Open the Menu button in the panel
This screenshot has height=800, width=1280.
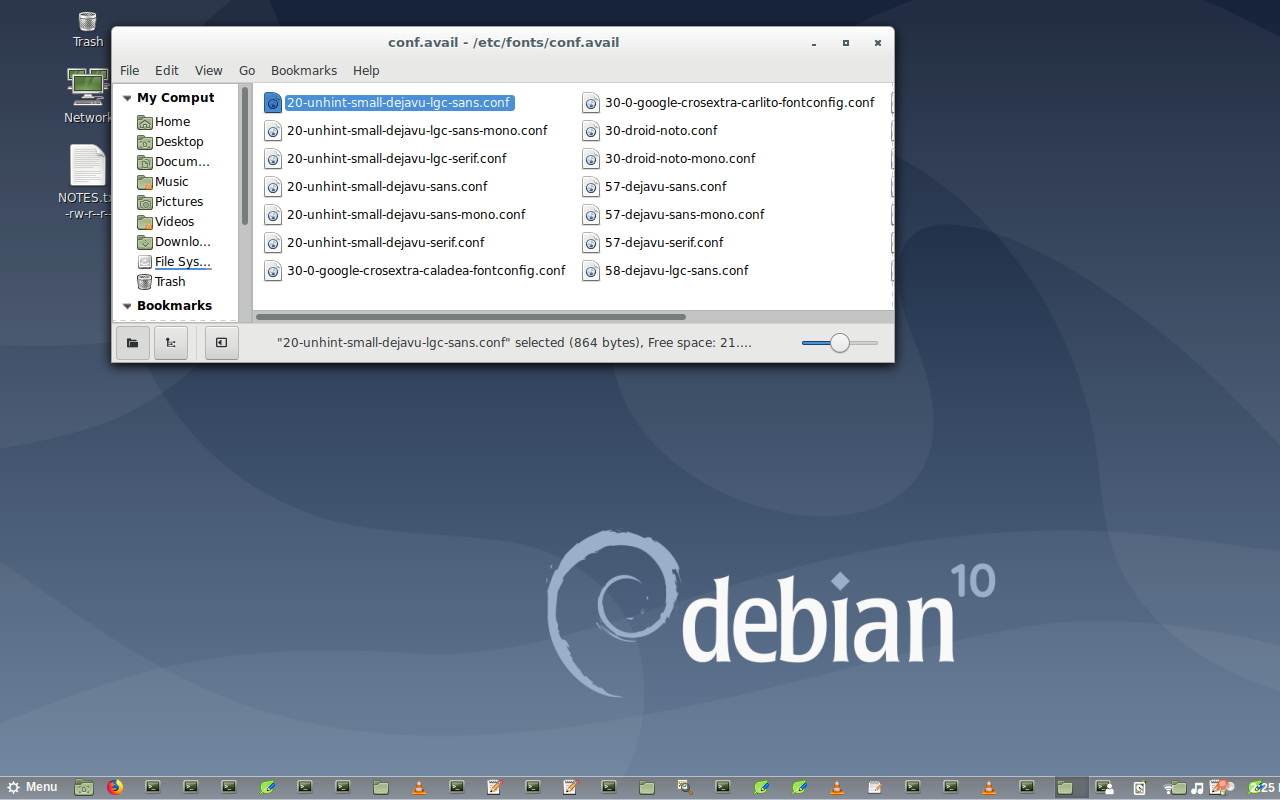click(x=32, y=787)
